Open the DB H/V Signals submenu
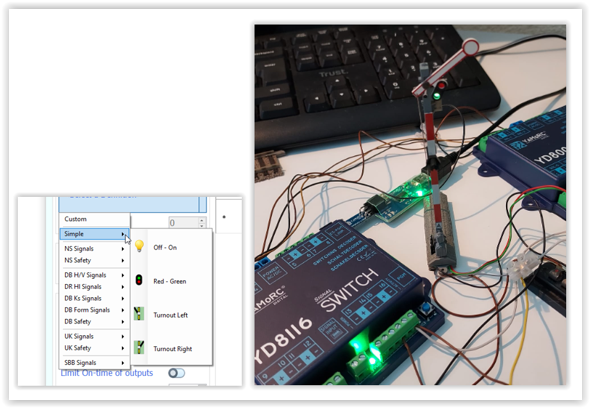The image size is (590, 408). (94, 275)
